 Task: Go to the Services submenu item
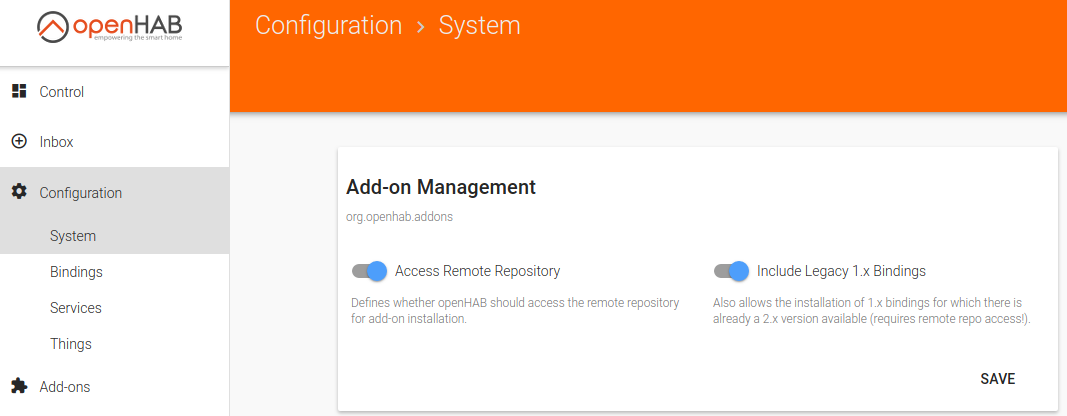pyautogui.click(x=76, y=308)
